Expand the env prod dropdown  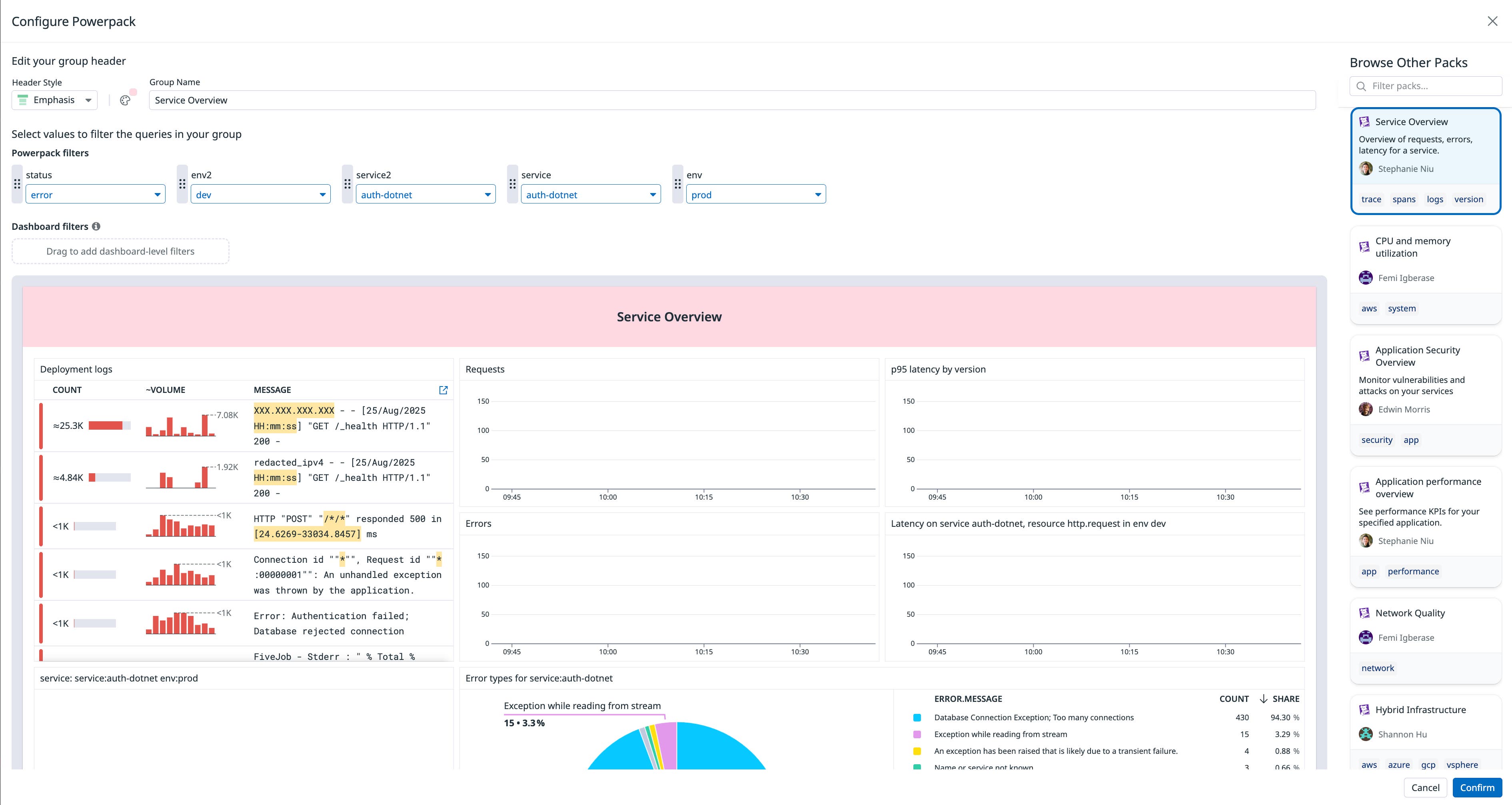(755, 195)
